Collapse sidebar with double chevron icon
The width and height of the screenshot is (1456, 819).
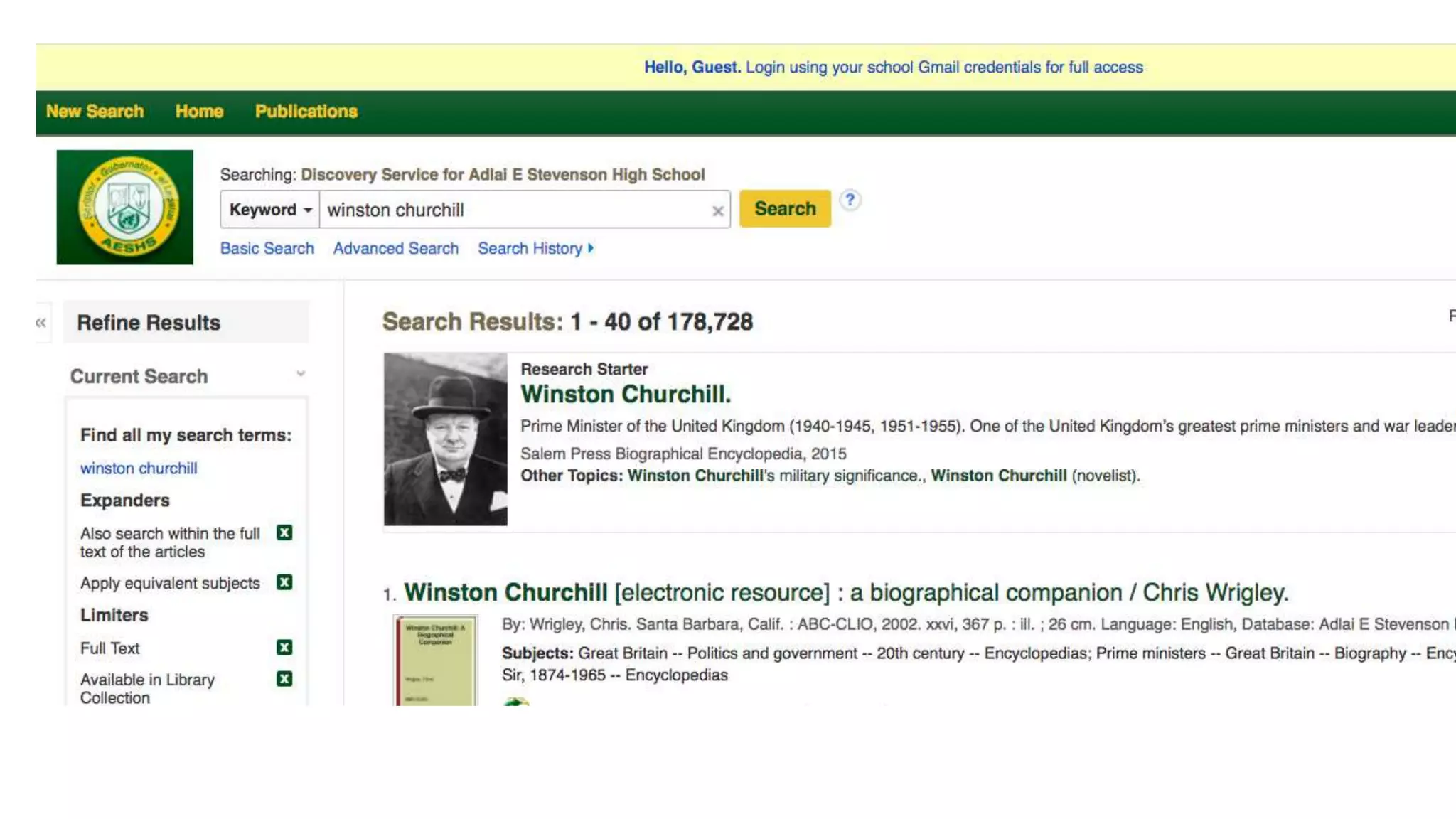coord(41,323)
